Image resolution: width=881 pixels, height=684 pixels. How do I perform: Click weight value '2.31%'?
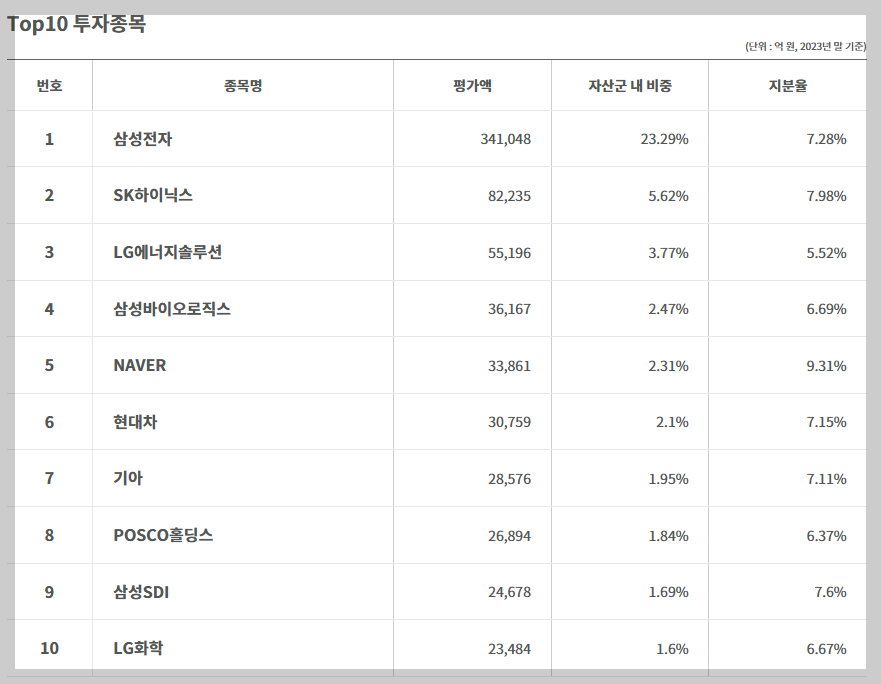[668, 366]
